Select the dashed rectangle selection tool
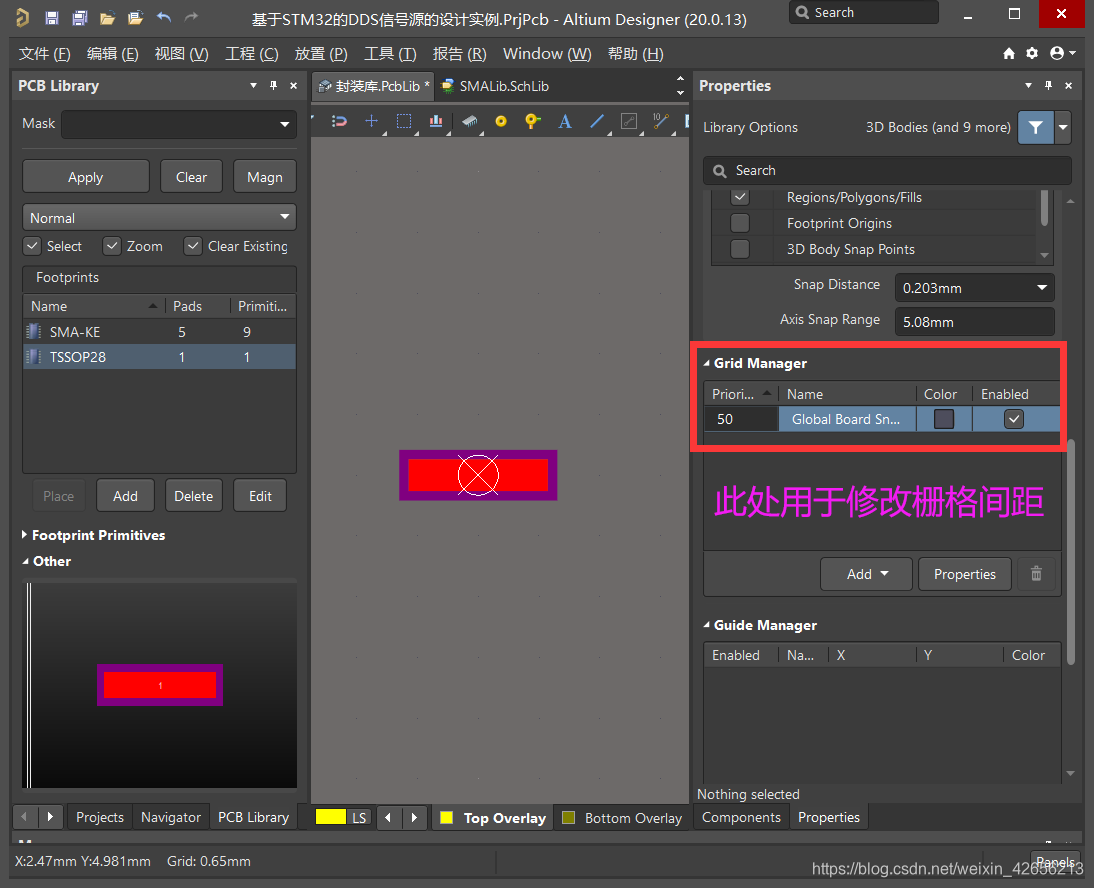The height and width of the screenshot is (888, 1094). click(x=404, y=121)
